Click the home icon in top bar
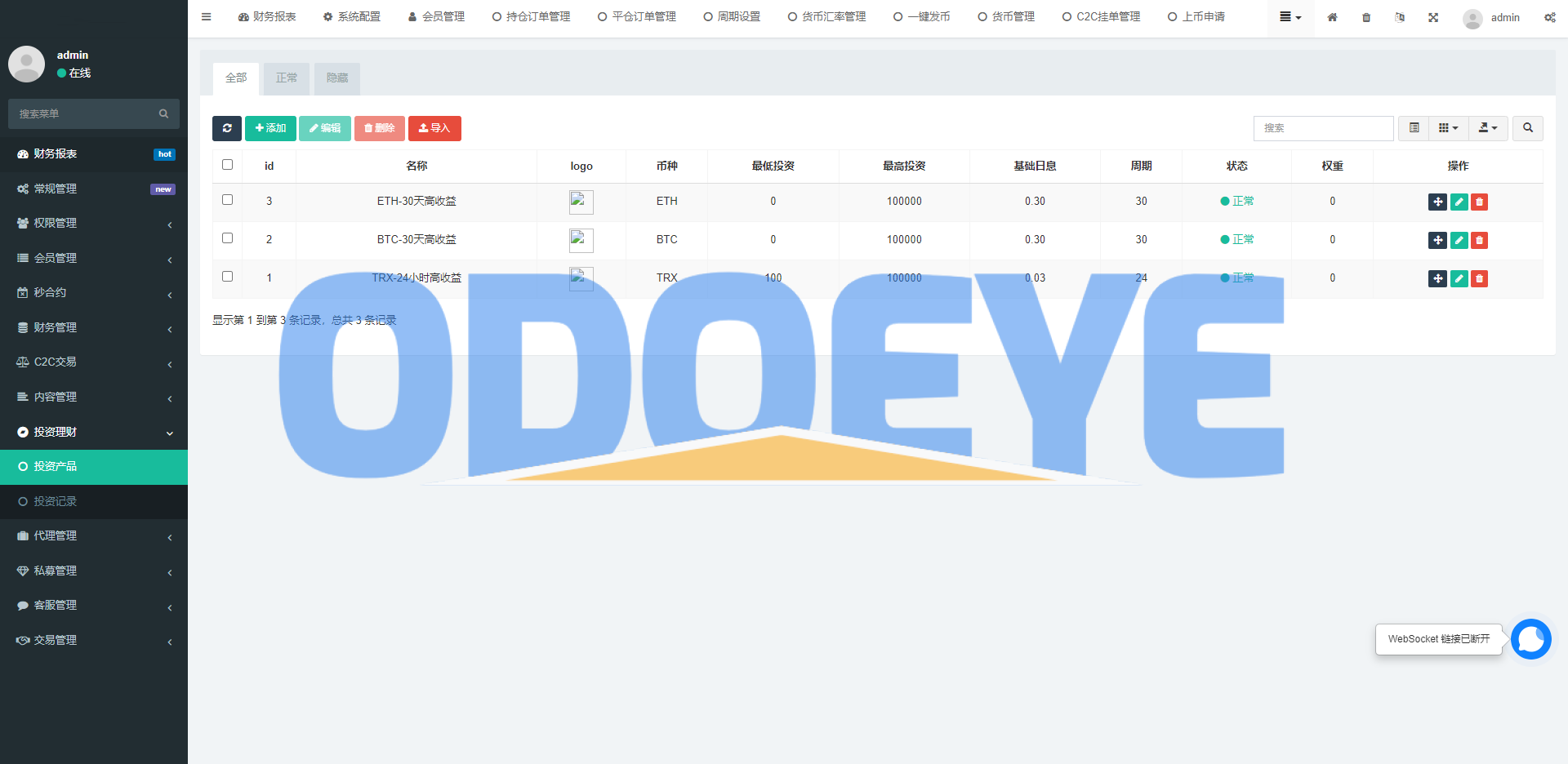The image size is (1568, 764). pyautogui.click(x=1332, y=17)
